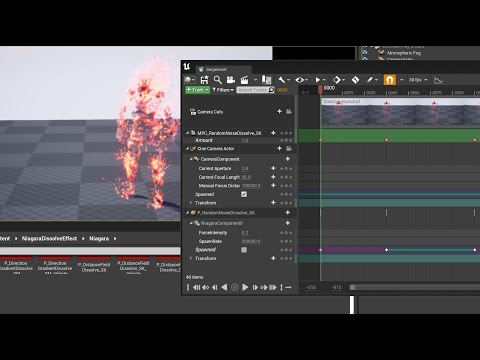Collapse the Cine Camera Actor track
The width and height of the screenshot is (480, 360).
tap(187, 148)
